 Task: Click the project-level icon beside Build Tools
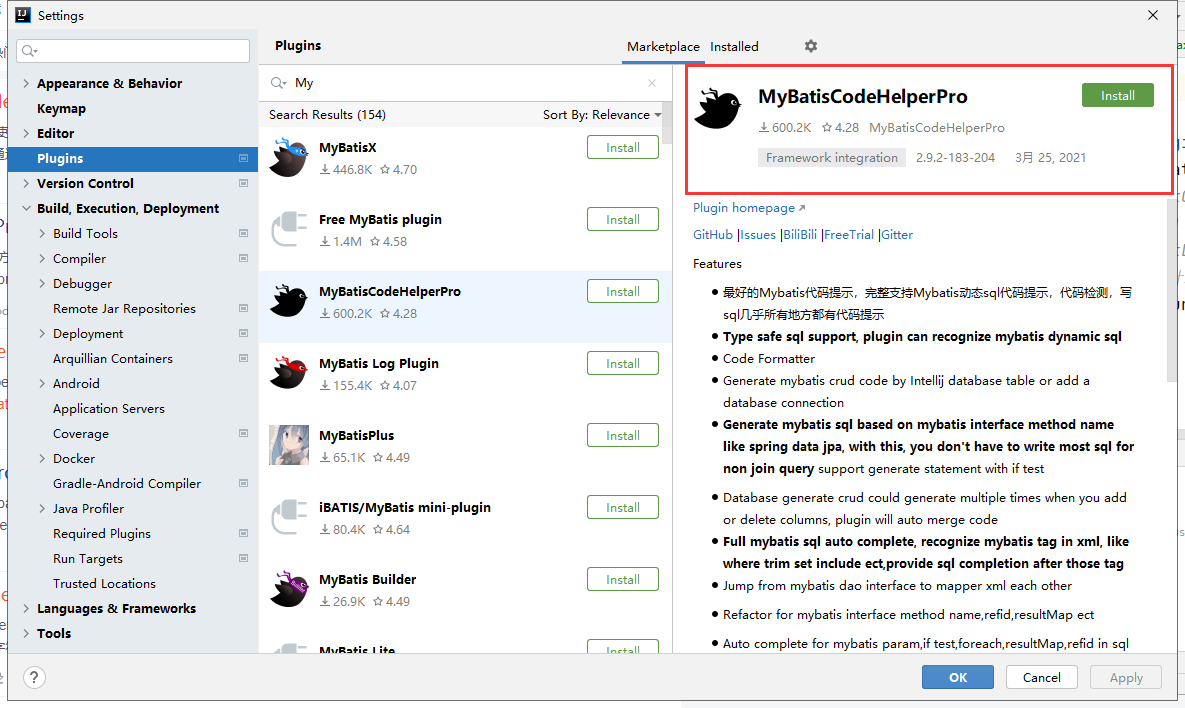[x=243, y=233]
